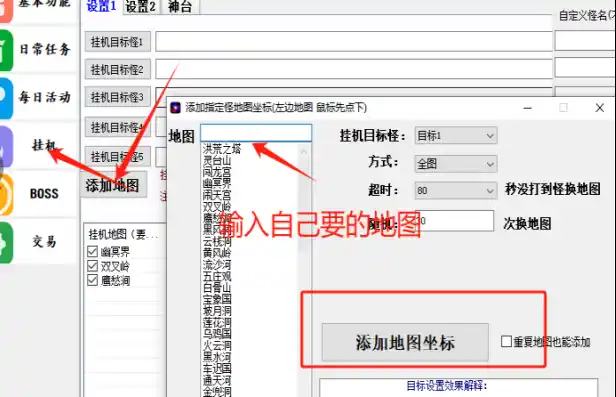Open the 方式 dropdown showing 全图

coord(456,163)
